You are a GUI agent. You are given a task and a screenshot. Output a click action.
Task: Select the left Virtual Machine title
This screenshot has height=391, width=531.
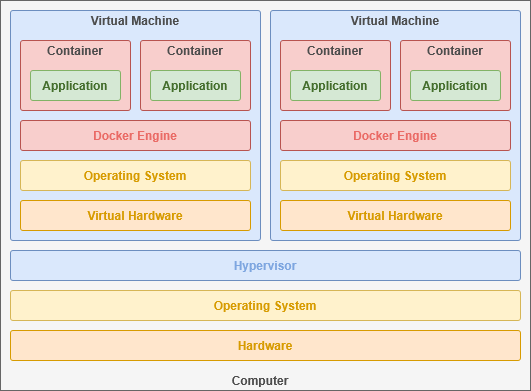click(135, 21)
